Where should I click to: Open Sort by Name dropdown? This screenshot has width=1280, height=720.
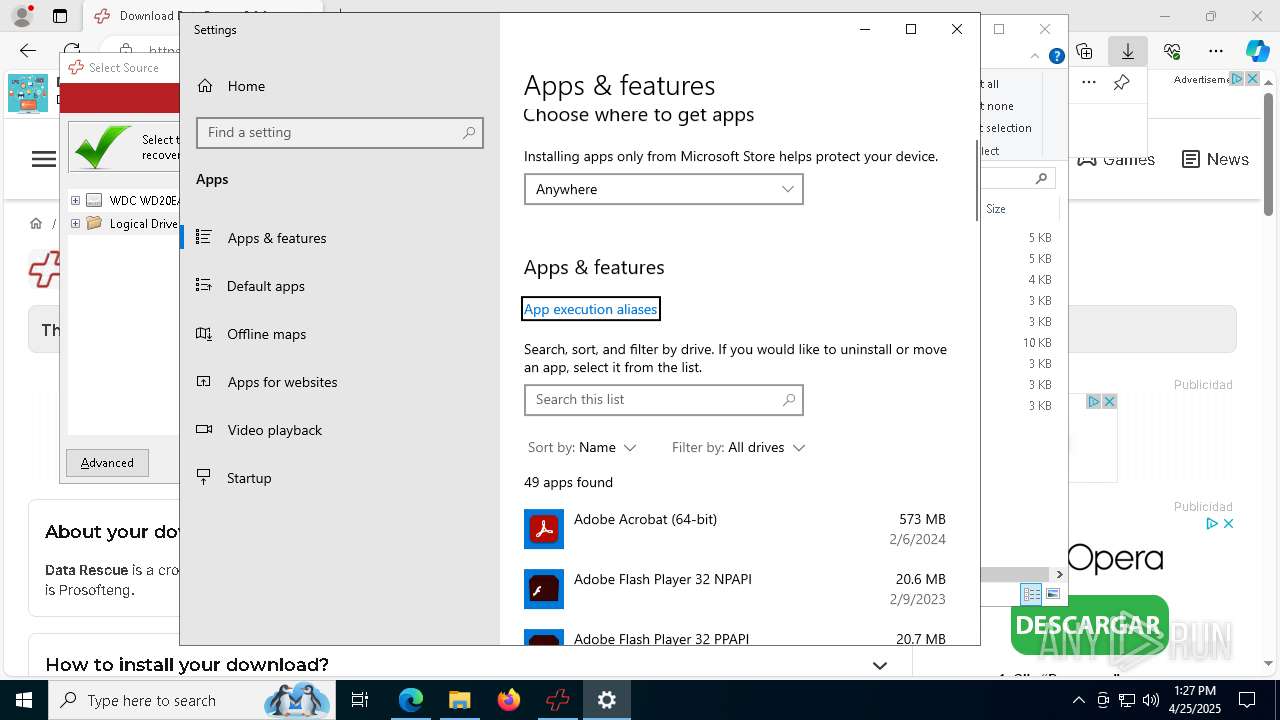[582, 448]
